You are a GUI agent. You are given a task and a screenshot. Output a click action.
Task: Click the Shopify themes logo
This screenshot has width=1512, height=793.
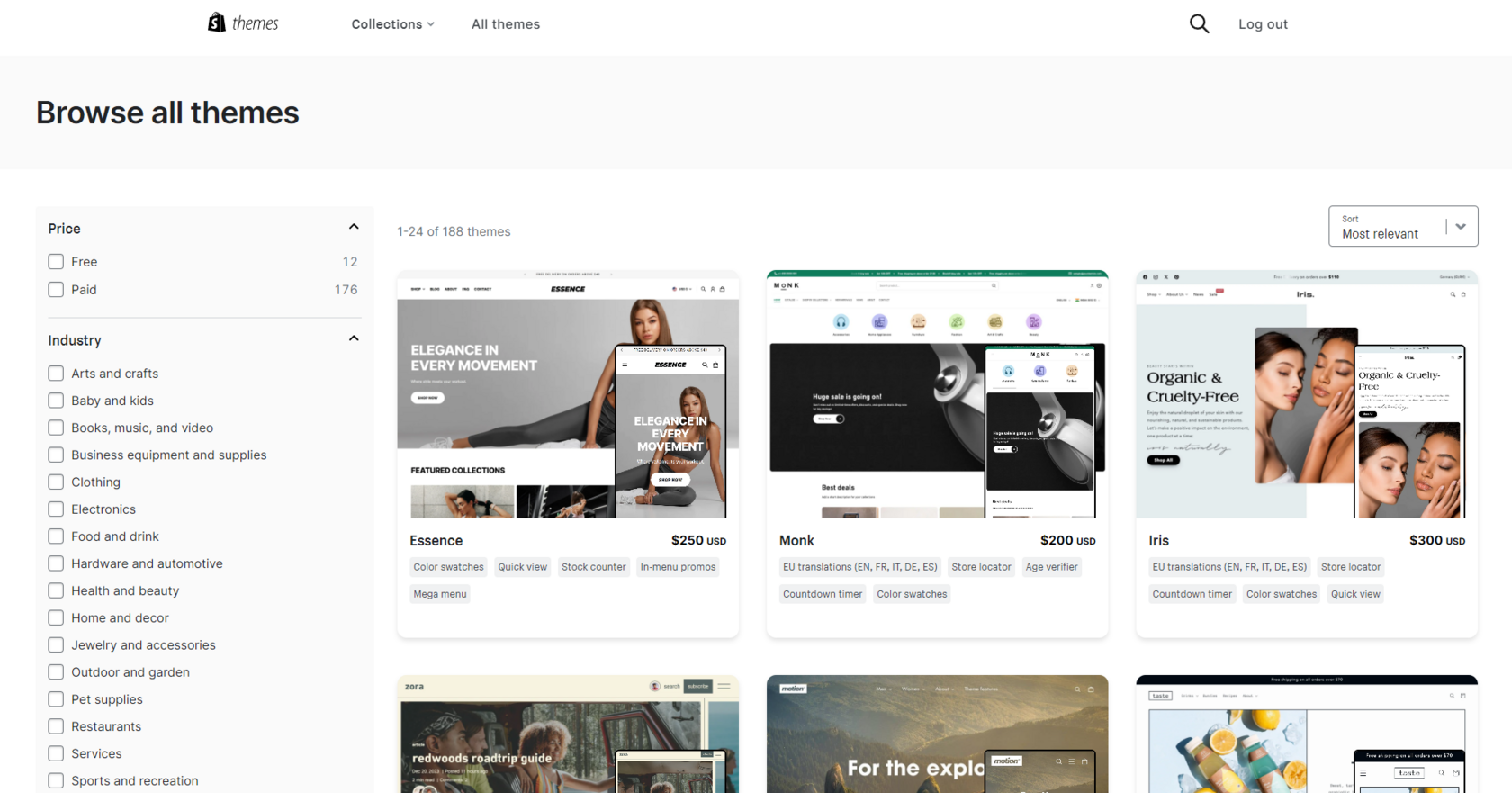point(243,23)
